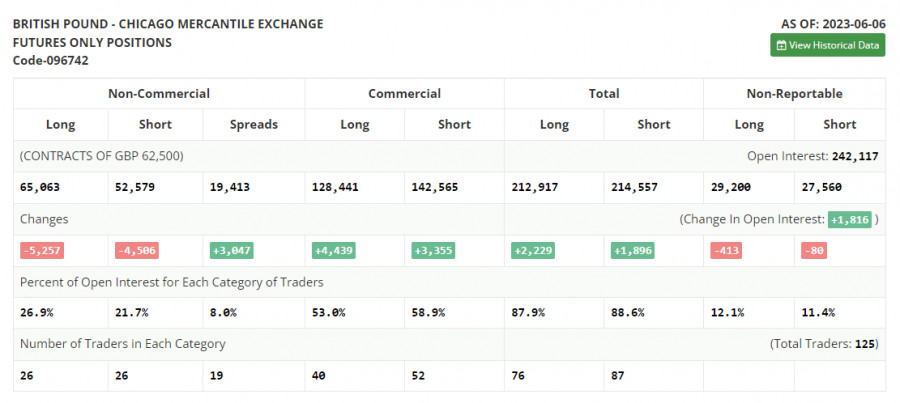The image size is (900, 403).
Task: Click the calendar icon beside View Historical Data
Action: click(781, 45)
